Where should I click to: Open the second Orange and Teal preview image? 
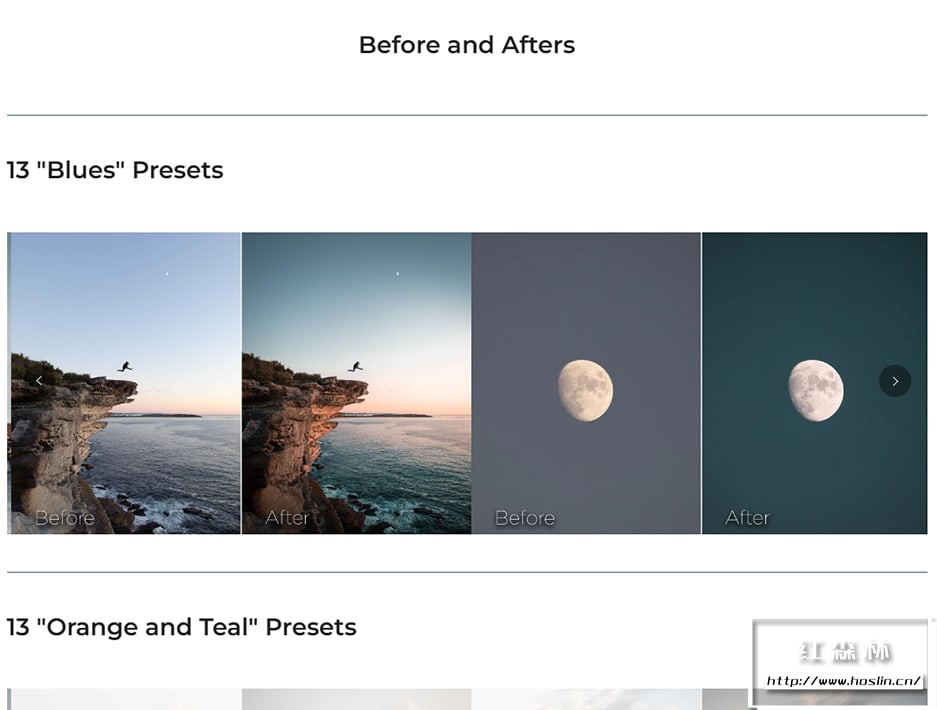[x=356, y=699]
